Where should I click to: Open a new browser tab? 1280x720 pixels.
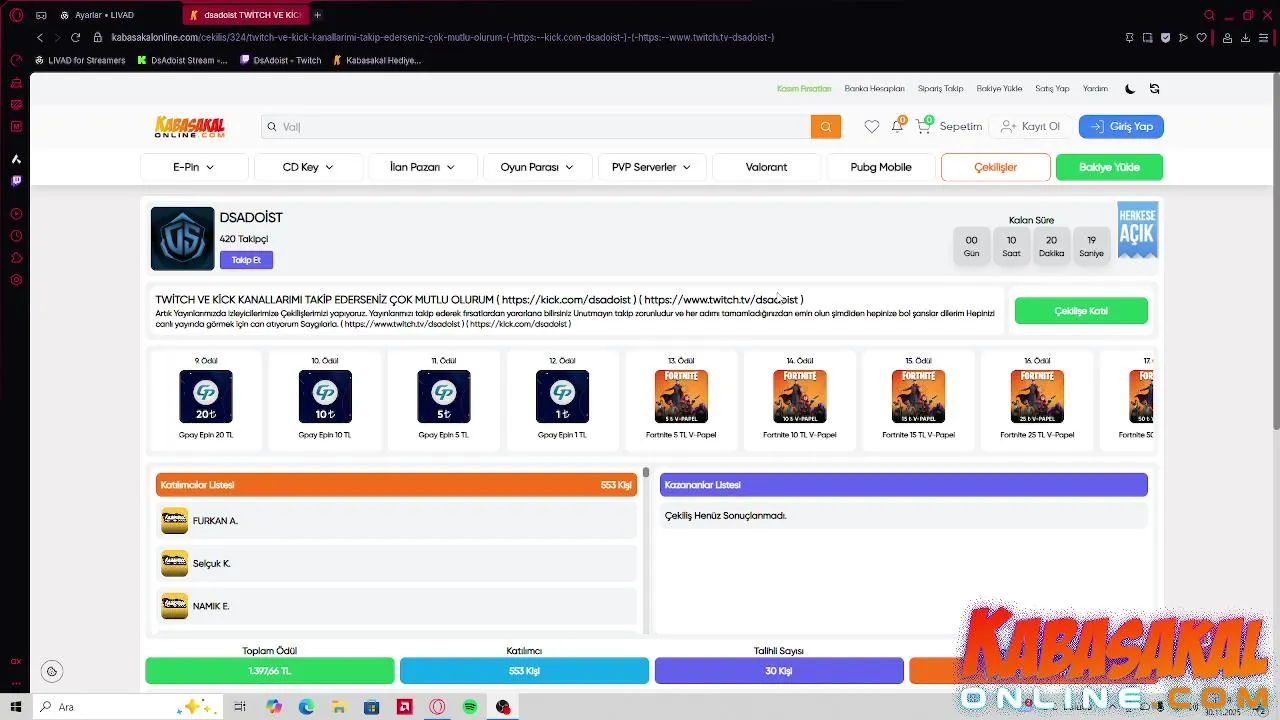pyautogui.click(x=317, y=15)
